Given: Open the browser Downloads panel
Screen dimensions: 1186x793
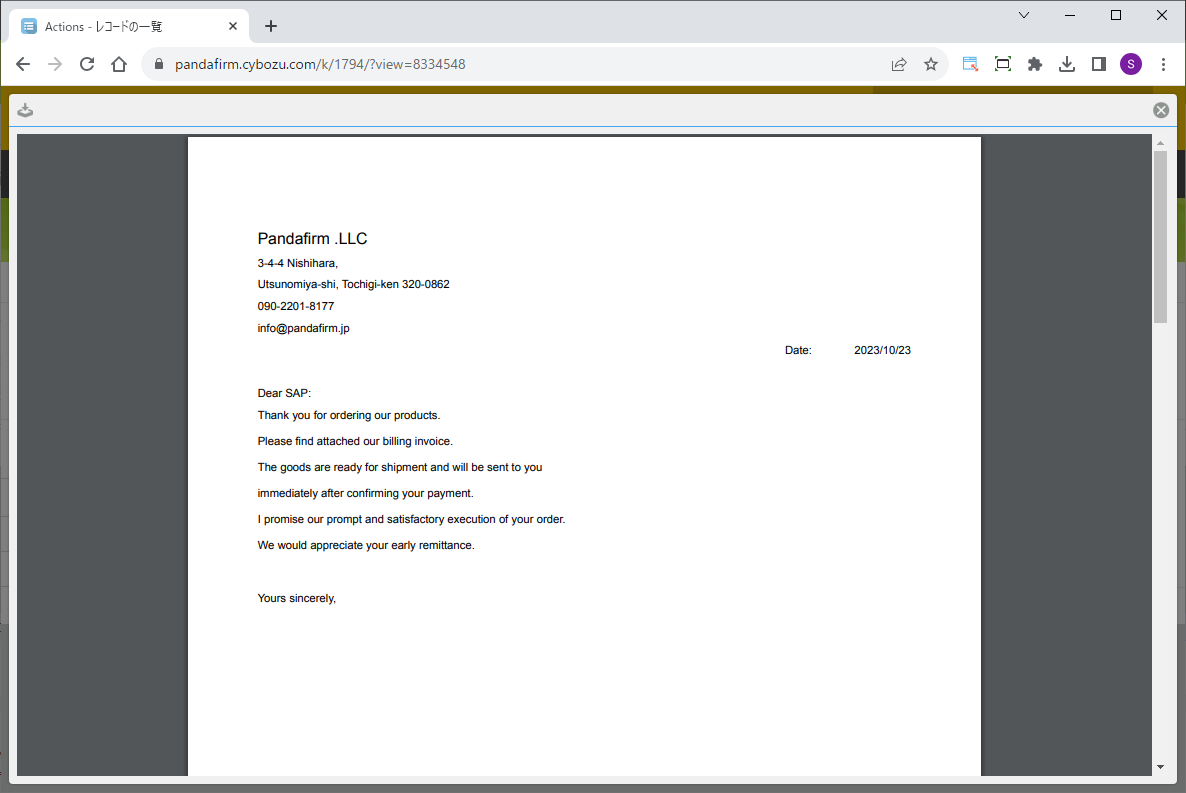Looking at the screenshot, I should (1067, 64).
